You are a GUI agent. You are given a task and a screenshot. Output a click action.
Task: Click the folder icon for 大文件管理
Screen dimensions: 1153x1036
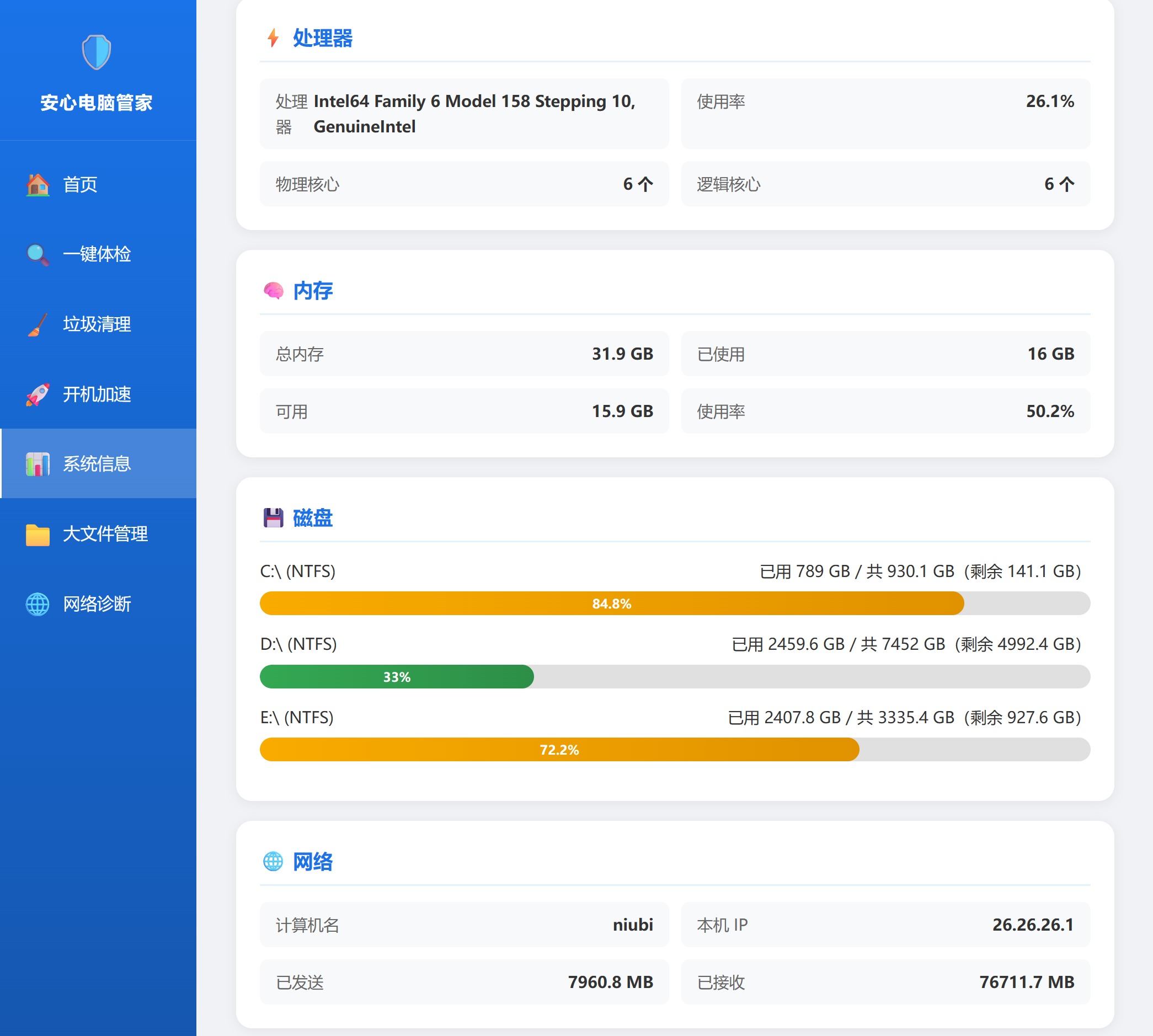[38, 535]
